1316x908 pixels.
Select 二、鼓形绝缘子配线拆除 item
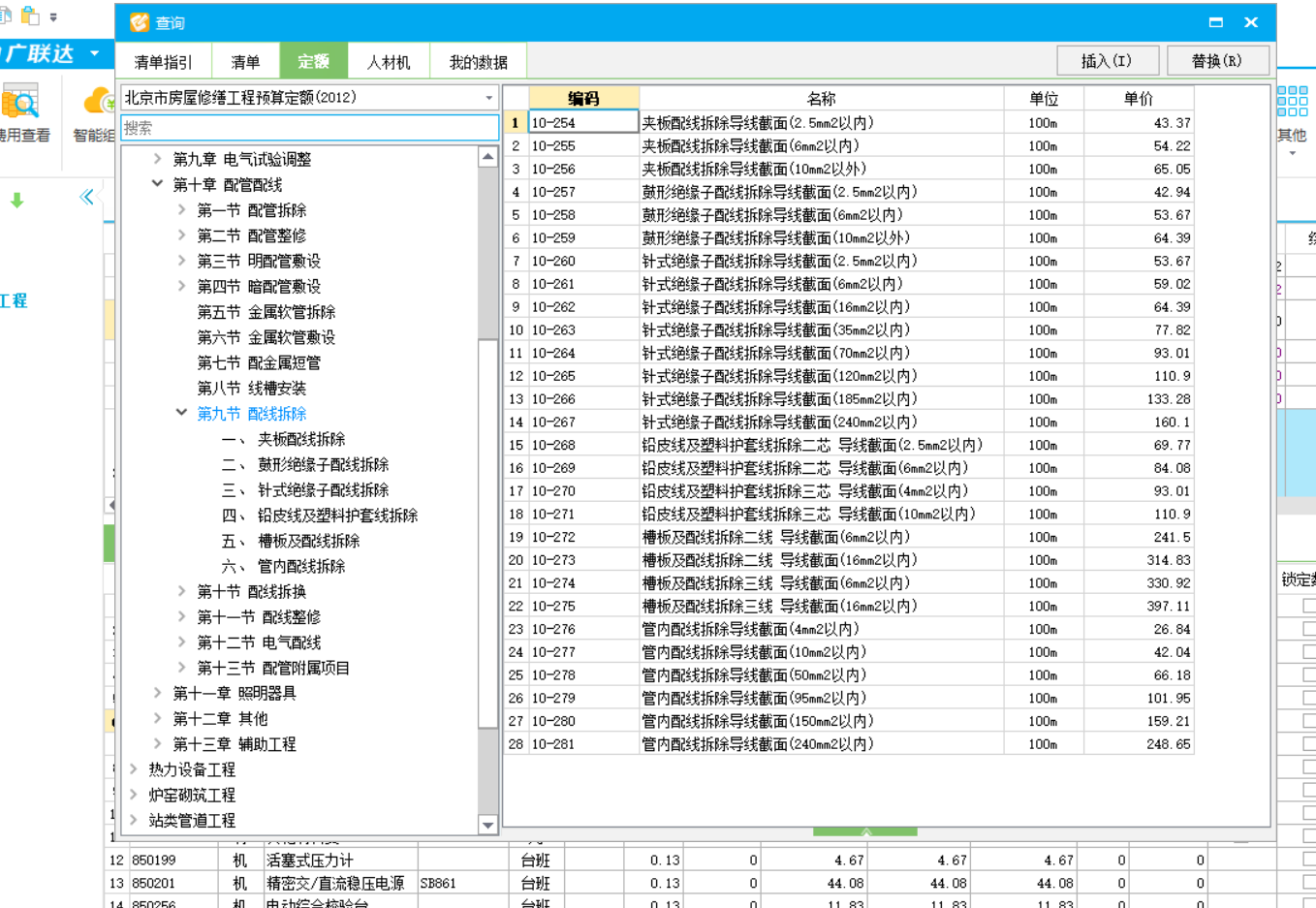(305, 464)
